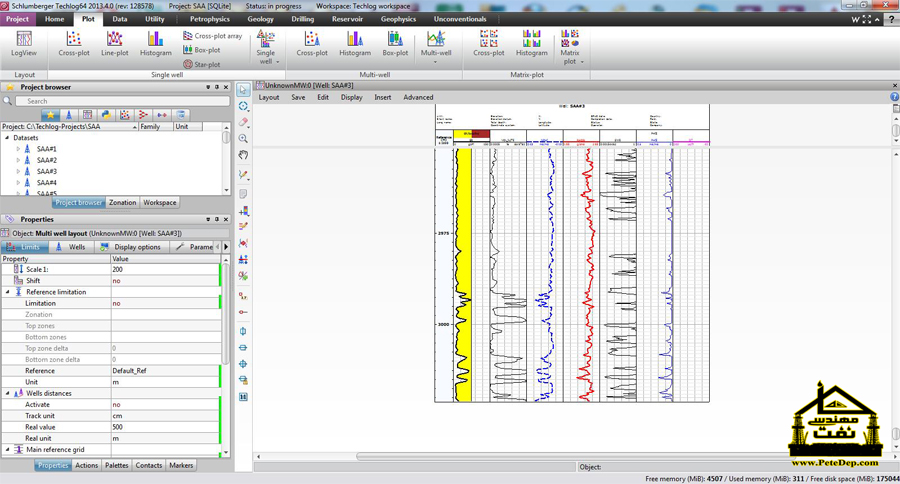Open the Multi-well plot dropdown
Screen dimensions: 900x484
point(436,47)
